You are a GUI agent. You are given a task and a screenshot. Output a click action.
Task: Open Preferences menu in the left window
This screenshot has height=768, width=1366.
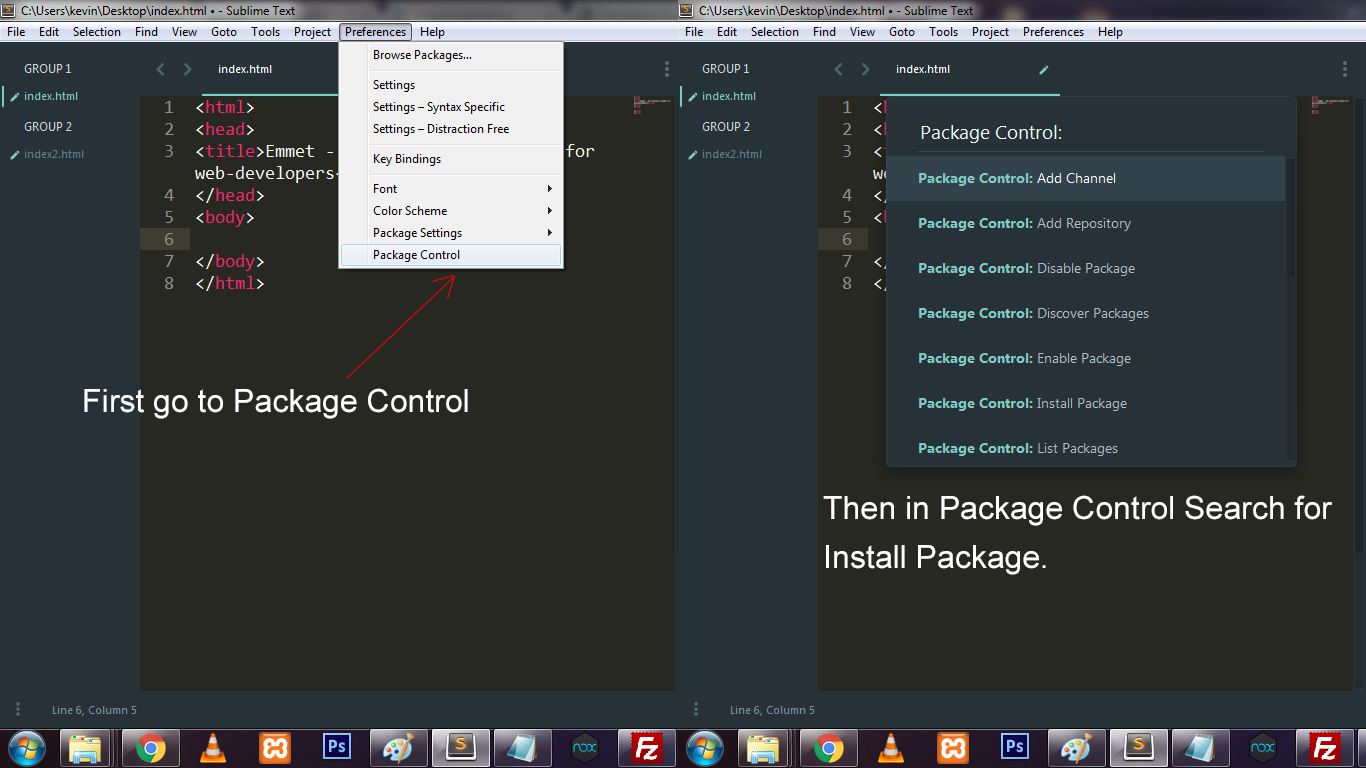pyautogui.click(x=376, y=32)
